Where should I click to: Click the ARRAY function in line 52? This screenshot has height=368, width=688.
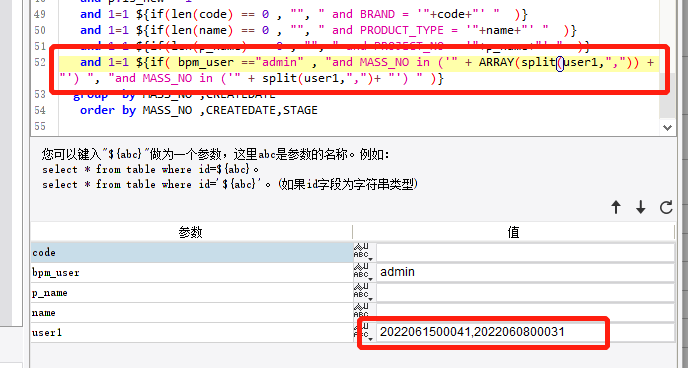[x=496, y=62]
